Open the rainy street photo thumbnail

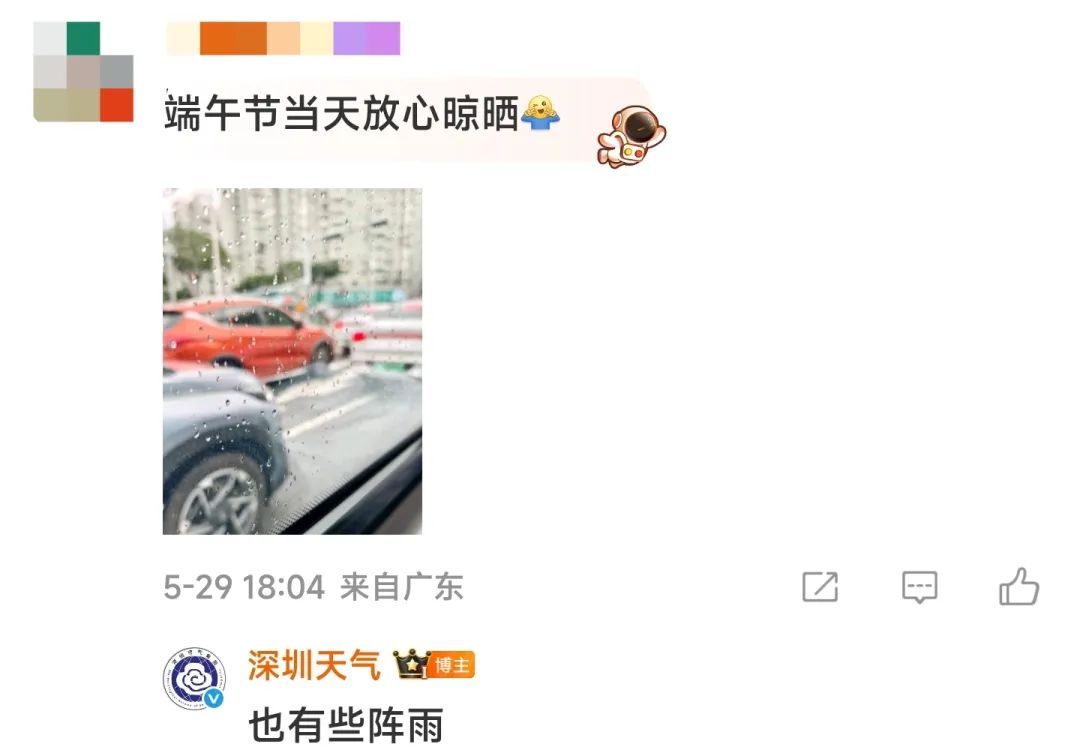pos(292,361)
